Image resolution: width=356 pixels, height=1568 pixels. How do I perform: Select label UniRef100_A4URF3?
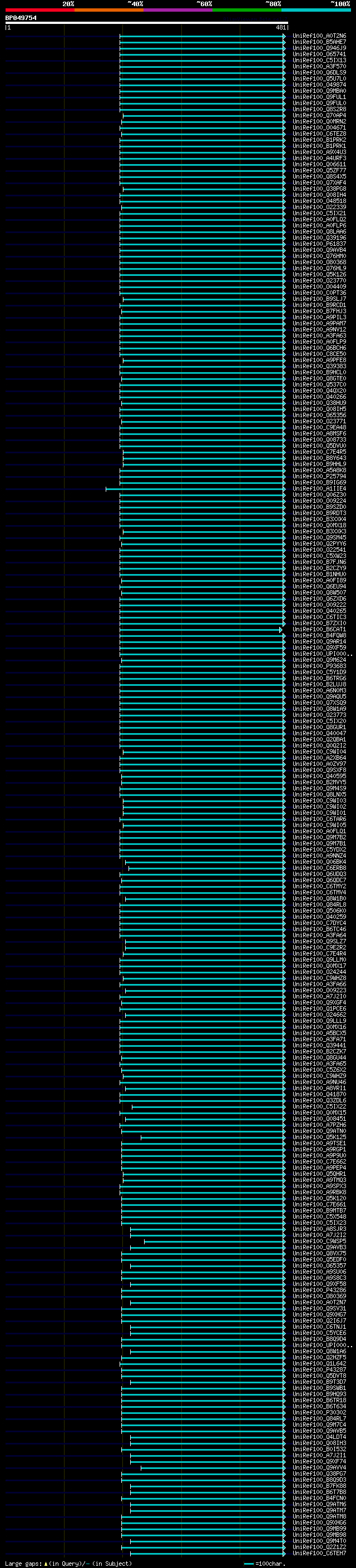point(319,157)
